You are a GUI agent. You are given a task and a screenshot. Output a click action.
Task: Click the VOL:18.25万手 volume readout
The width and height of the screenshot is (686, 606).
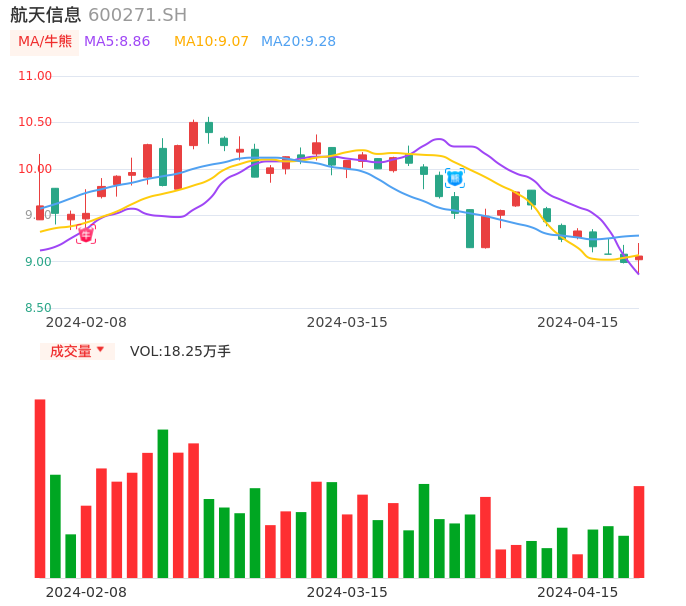[x=180, y=351]
